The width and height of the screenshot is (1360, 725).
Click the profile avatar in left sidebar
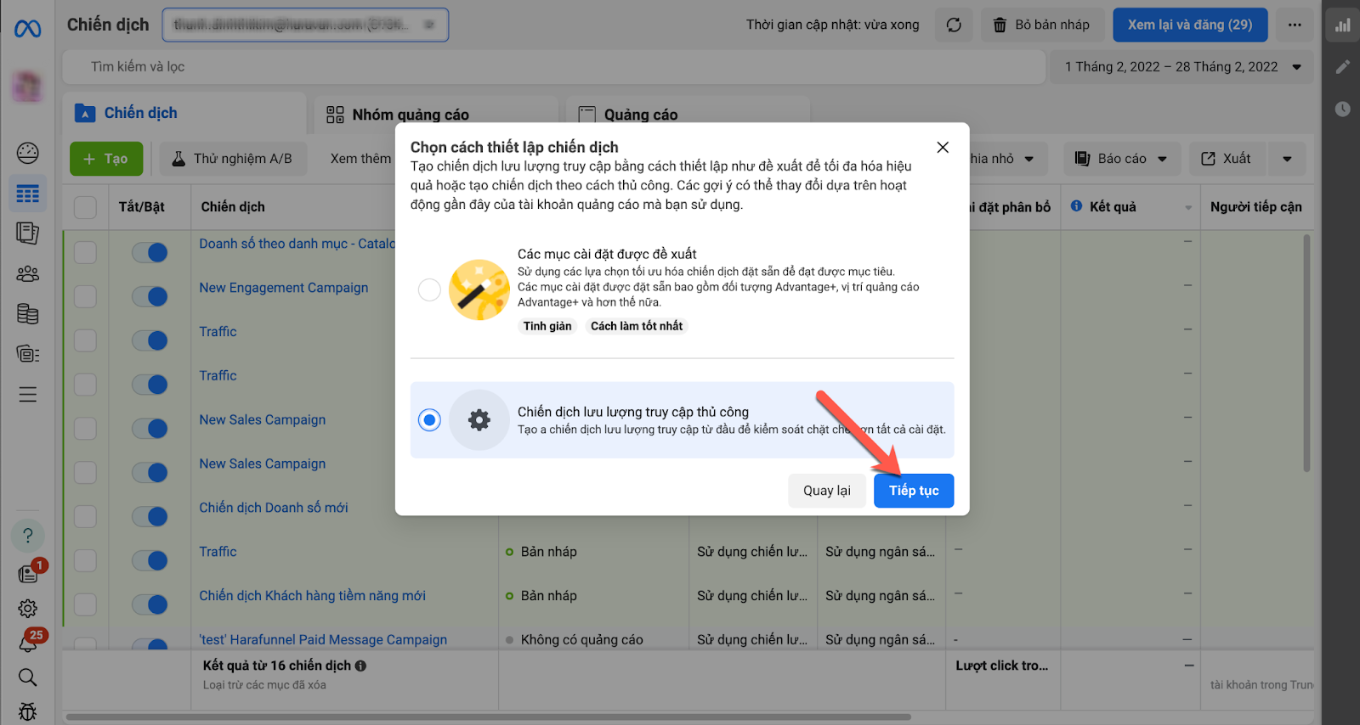pos(27,86)
